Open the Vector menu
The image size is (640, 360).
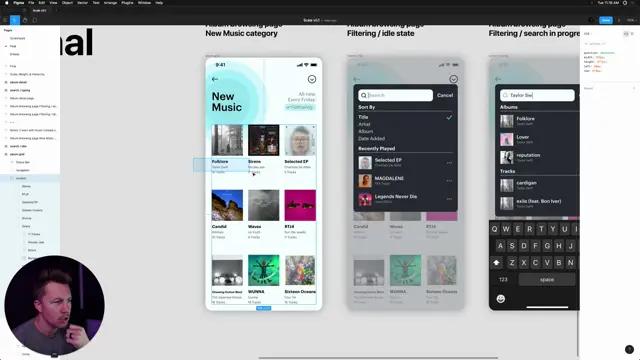coord(82,3)
